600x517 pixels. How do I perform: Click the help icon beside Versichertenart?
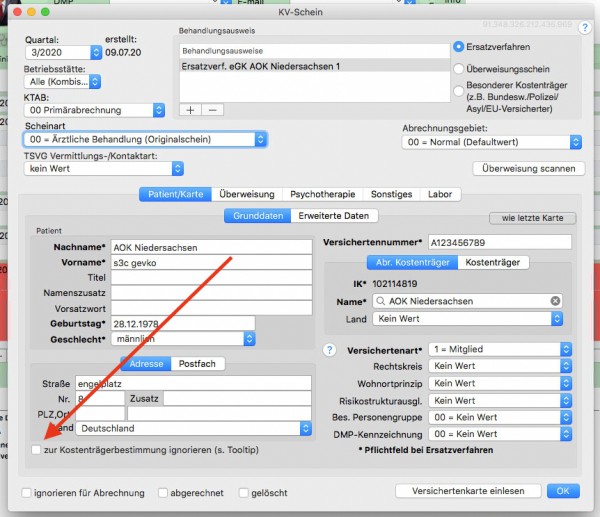point(329,350)
